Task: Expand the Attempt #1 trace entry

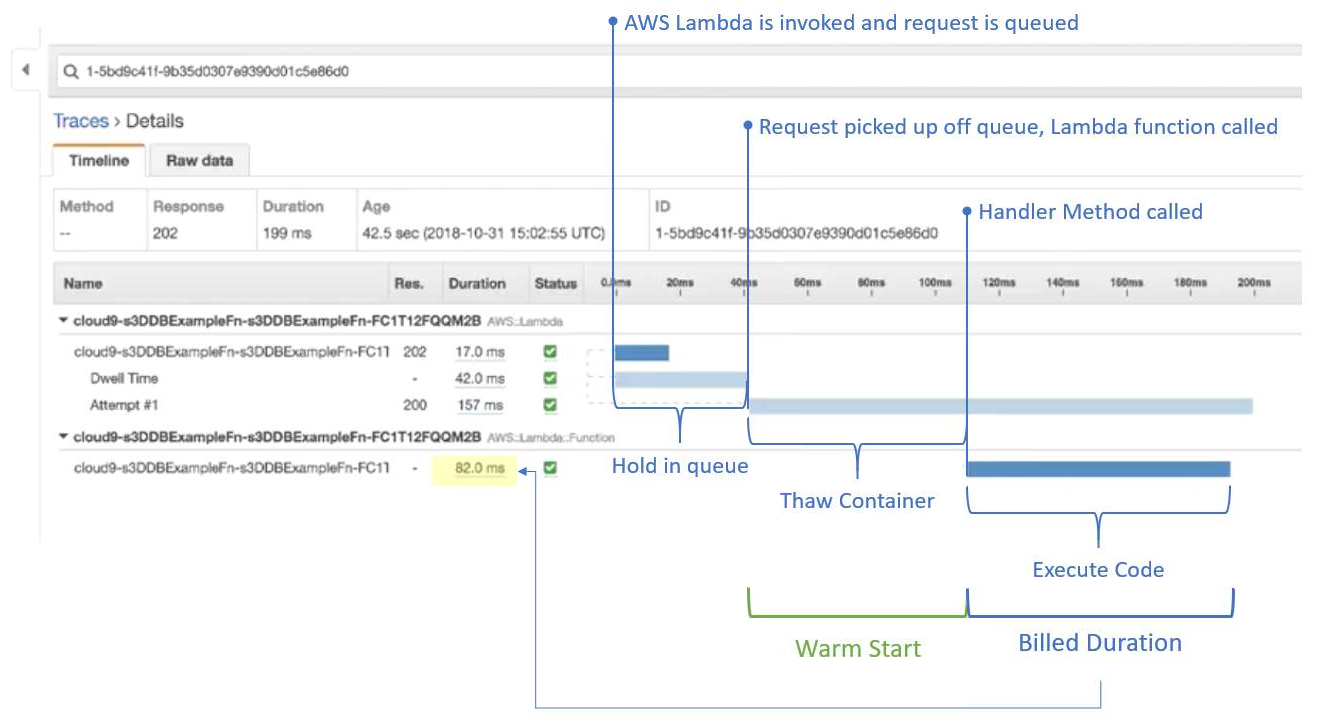Action: [123, 405]
